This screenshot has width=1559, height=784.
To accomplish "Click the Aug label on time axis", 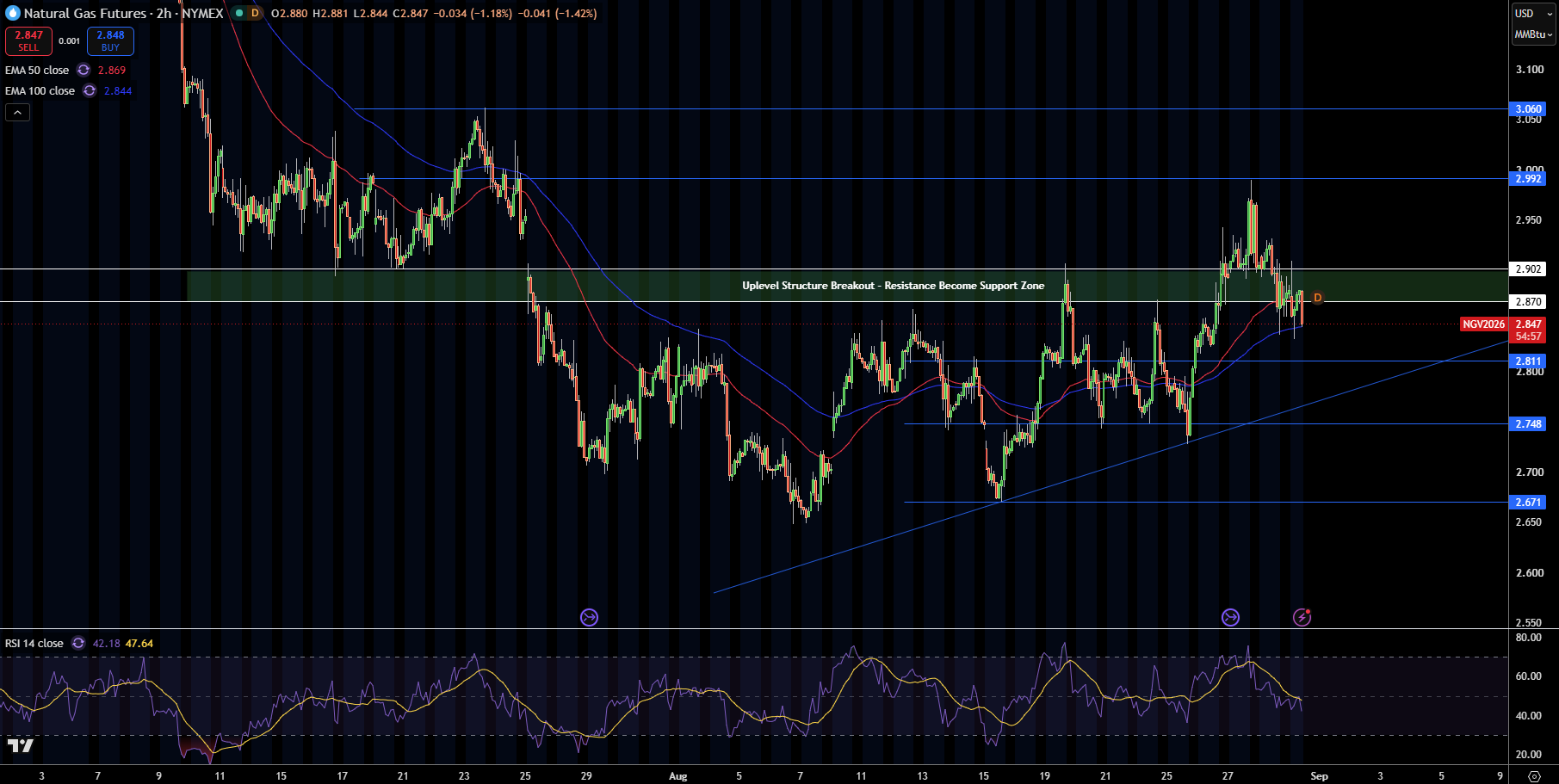I will coord(677,776).
